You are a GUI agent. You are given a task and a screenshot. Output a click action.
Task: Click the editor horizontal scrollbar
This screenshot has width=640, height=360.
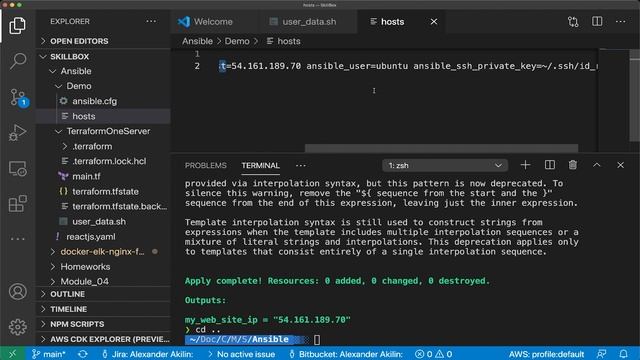point(442,148)
